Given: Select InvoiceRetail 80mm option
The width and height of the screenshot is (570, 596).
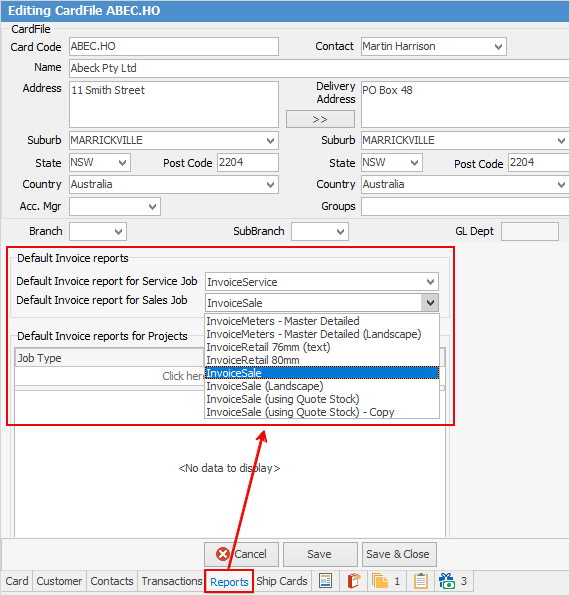Looking at the screenshot, I should (x=322, y=360).
